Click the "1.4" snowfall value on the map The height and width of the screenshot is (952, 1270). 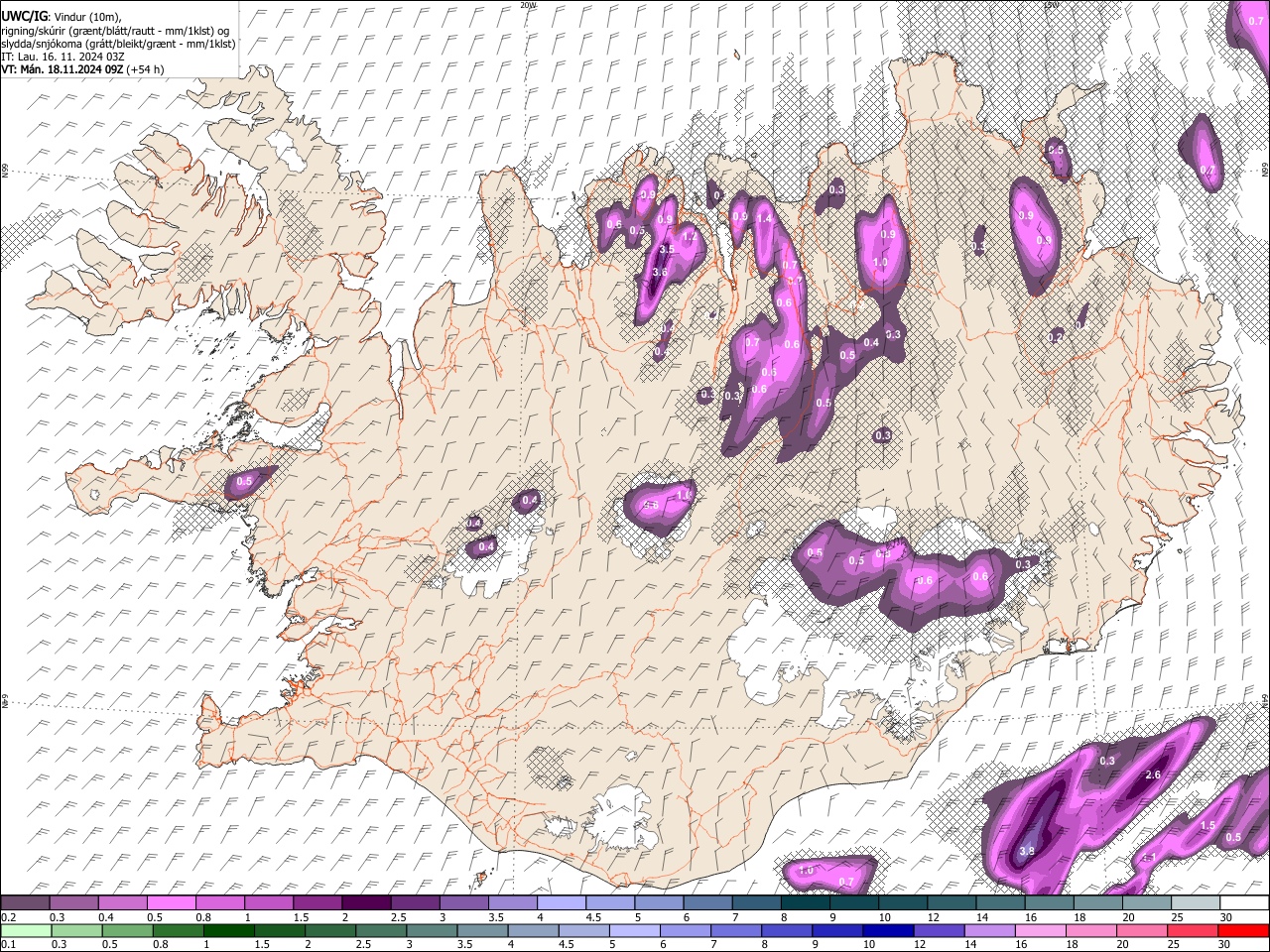764,218
